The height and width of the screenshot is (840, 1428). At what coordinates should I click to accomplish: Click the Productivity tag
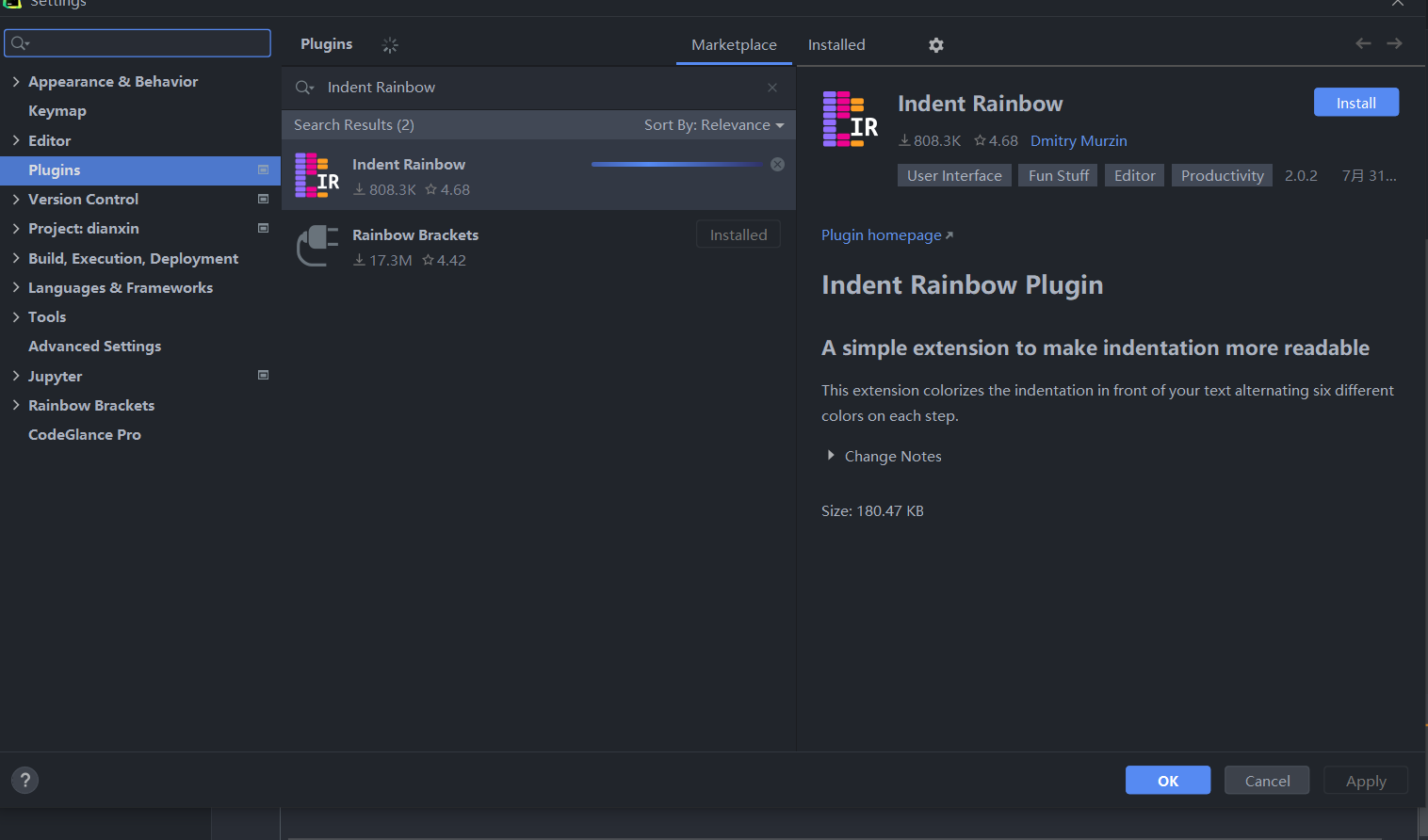1222,176
